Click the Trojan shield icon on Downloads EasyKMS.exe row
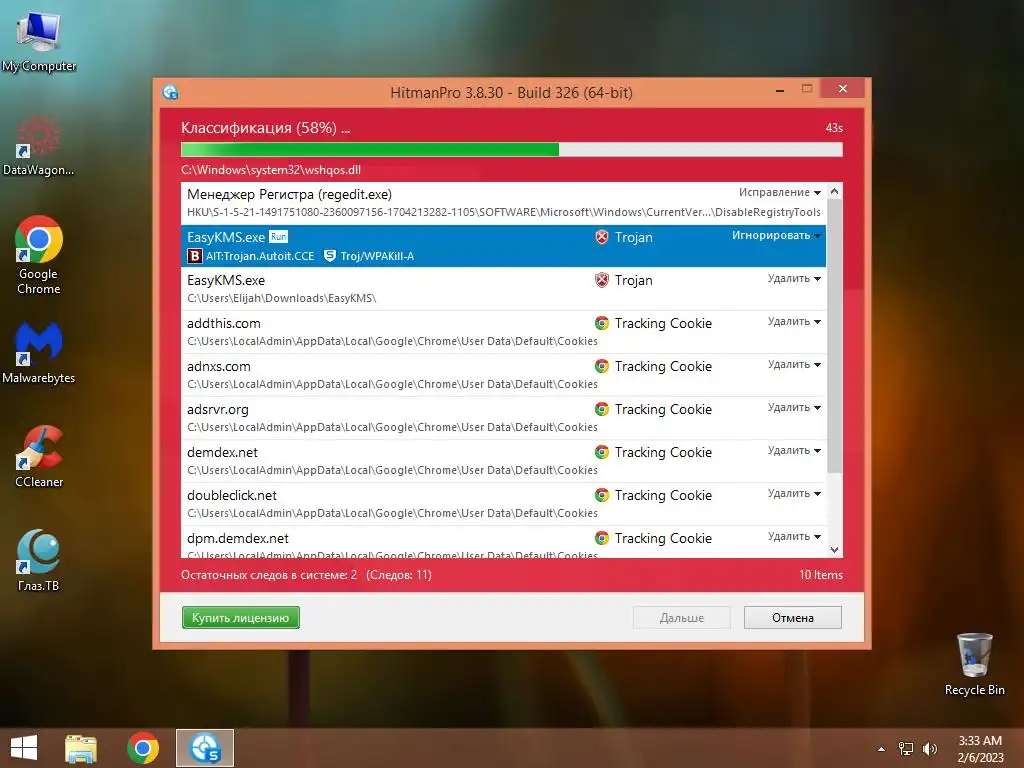Viewport: 1024px width, 768px height. (602, 280)
